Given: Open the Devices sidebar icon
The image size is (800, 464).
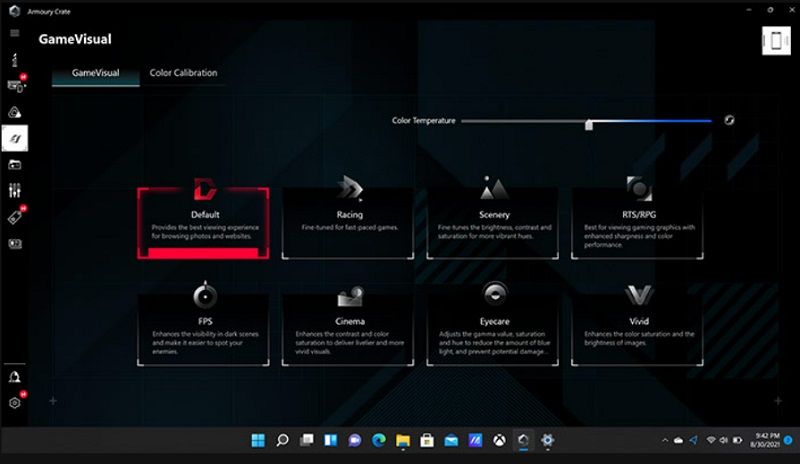Looking at the screenshot, I should click(x=15, y=86).
